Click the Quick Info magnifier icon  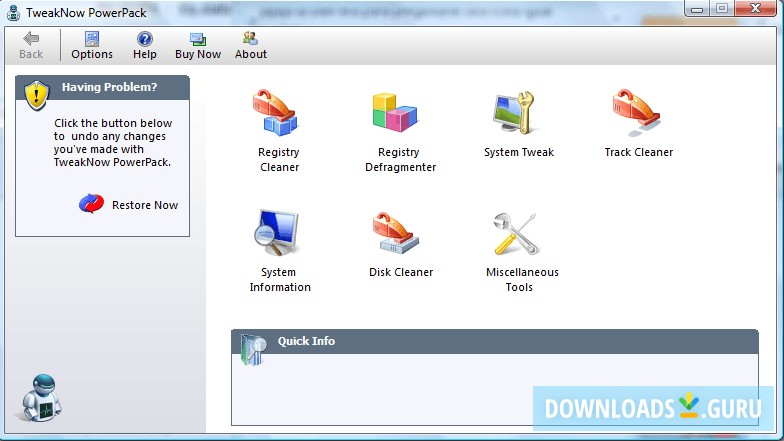(x=253, y=349)
